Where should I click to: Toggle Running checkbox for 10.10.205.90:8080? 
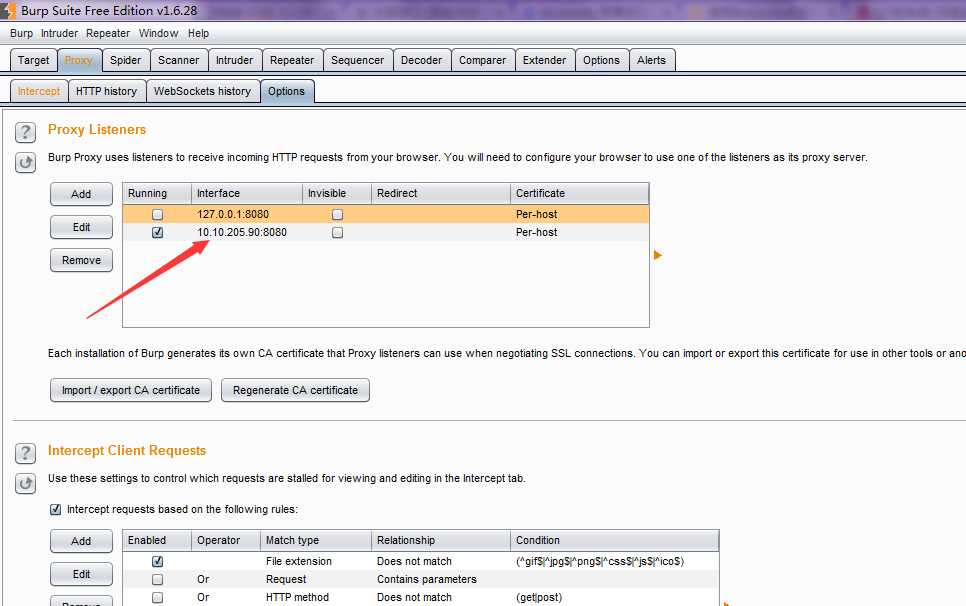(x=158, y=232)
